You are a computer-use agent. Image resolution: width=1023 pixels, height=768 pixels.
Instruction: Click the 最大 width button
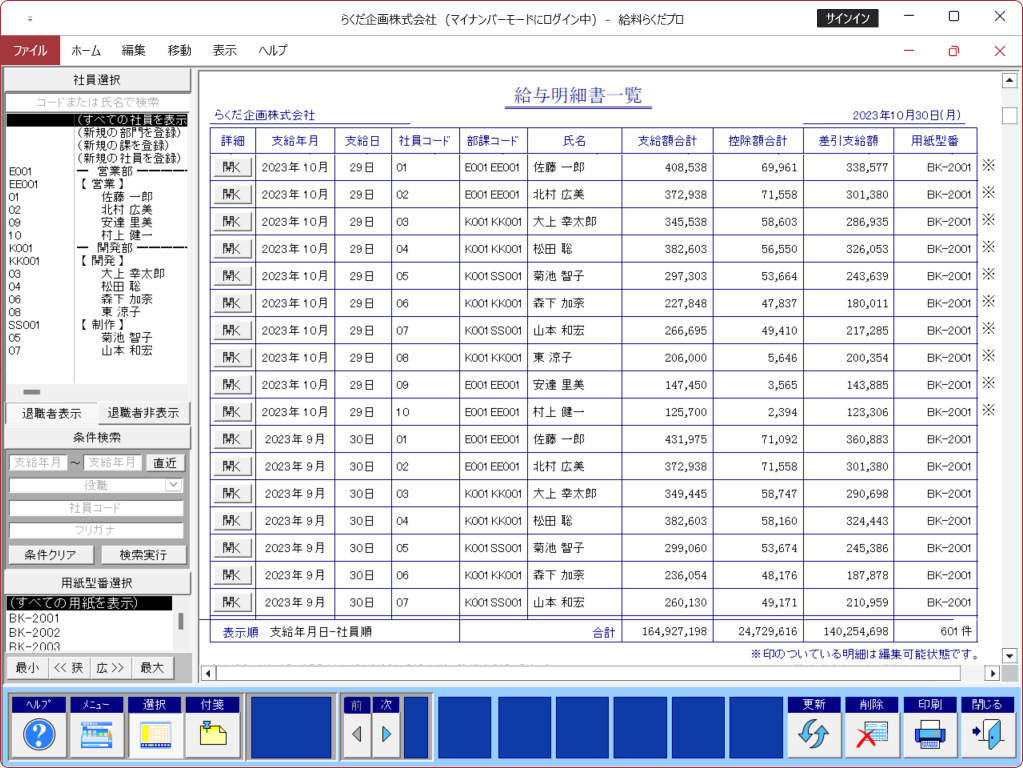pyautogui.click(x=152, y=668)
